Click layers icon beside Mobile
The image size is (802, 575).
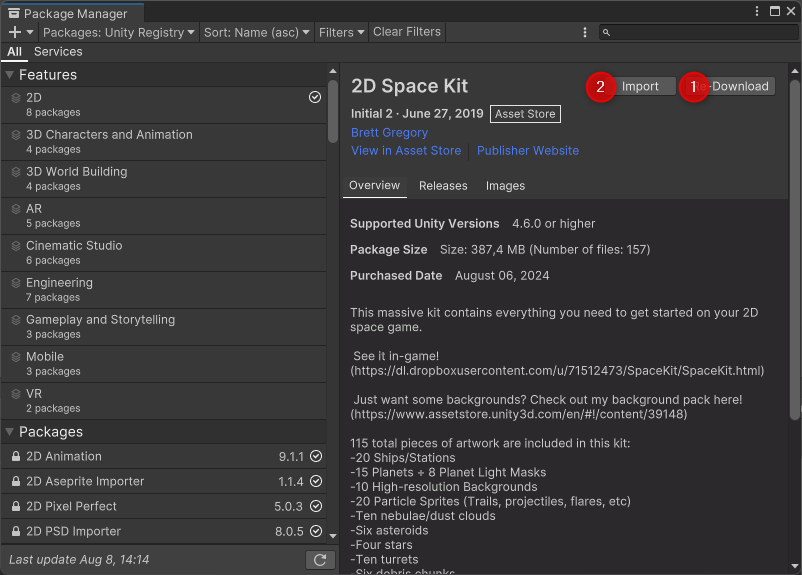point(16,357)
